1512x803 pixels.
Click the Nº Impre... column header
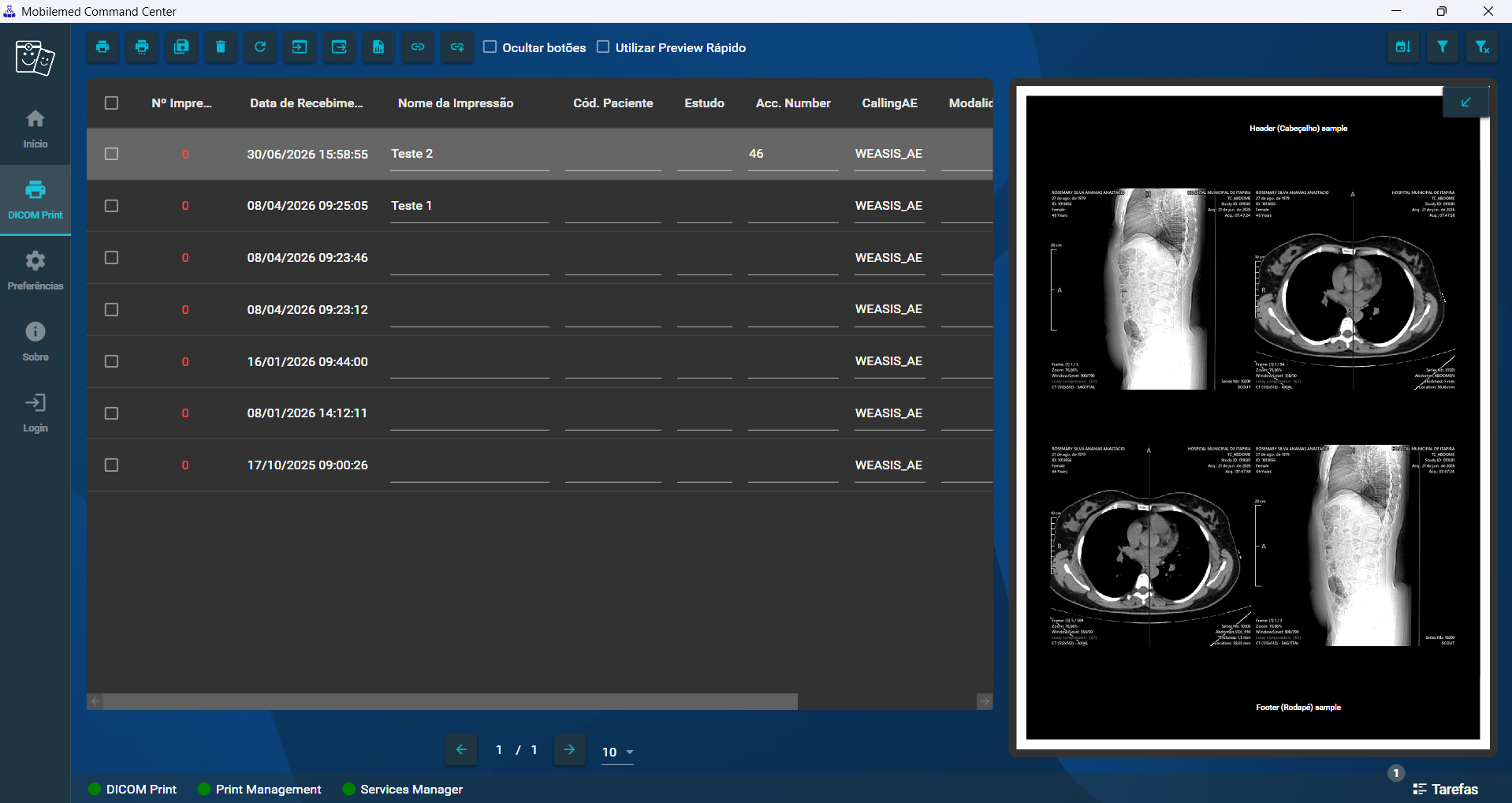(x=182, y=103)
